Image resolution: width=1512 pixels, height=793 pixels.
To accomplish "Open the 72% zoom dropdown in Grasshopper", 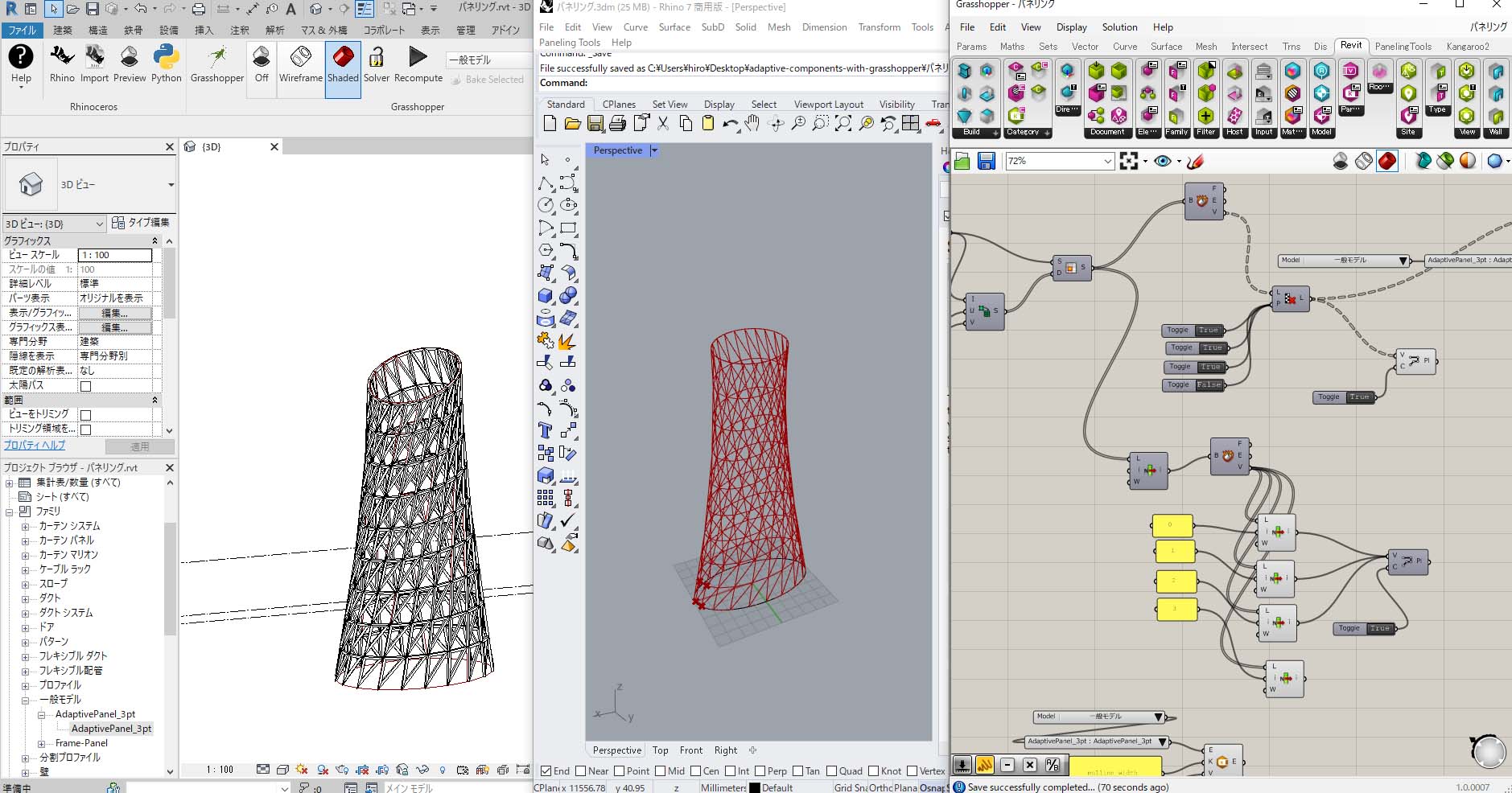I will (x=1109, y=161).
